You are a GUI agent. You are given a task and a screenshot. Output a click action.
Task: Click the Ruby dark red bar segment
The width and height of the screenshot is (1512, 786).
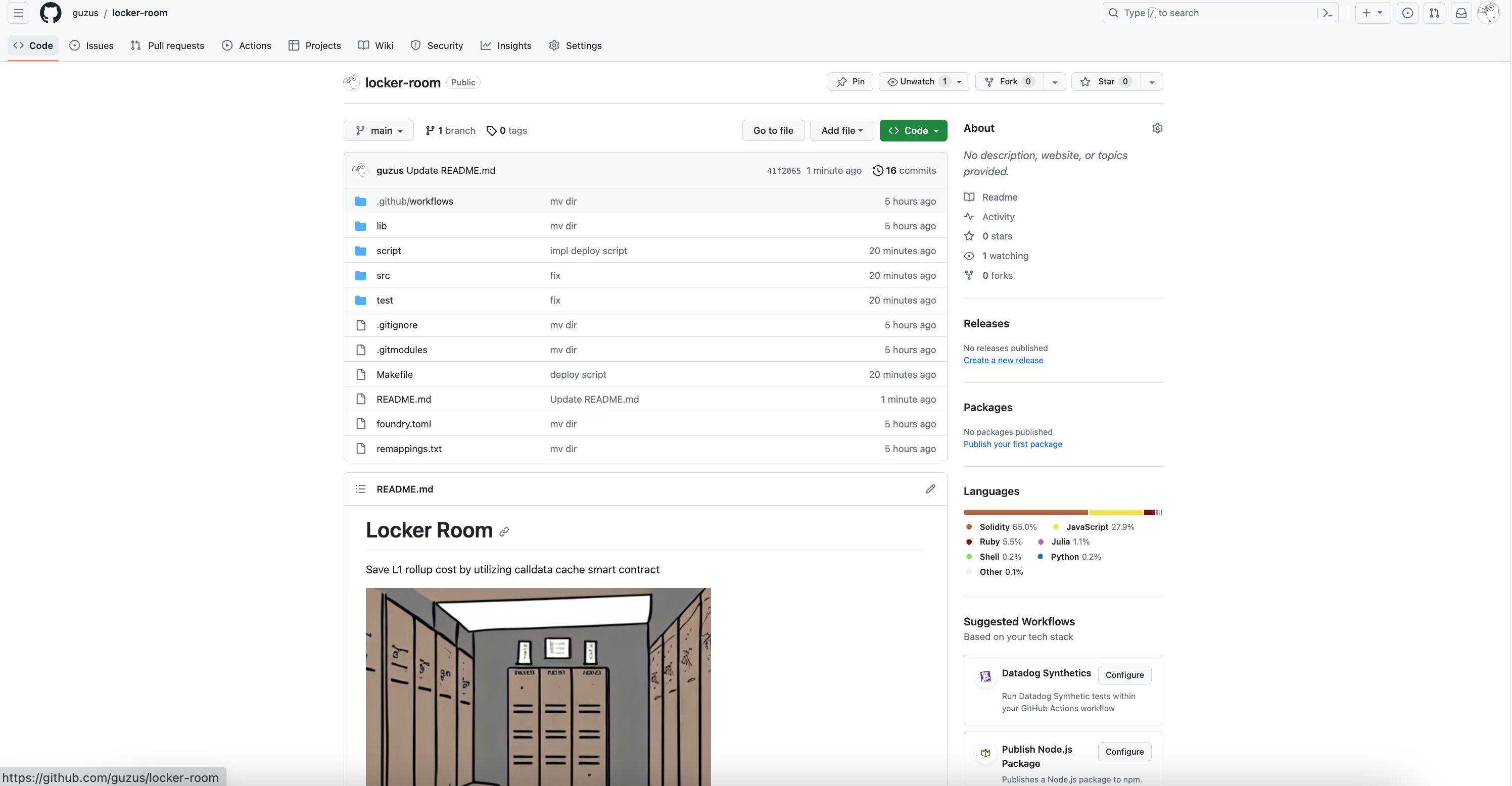coord(1149,513)
